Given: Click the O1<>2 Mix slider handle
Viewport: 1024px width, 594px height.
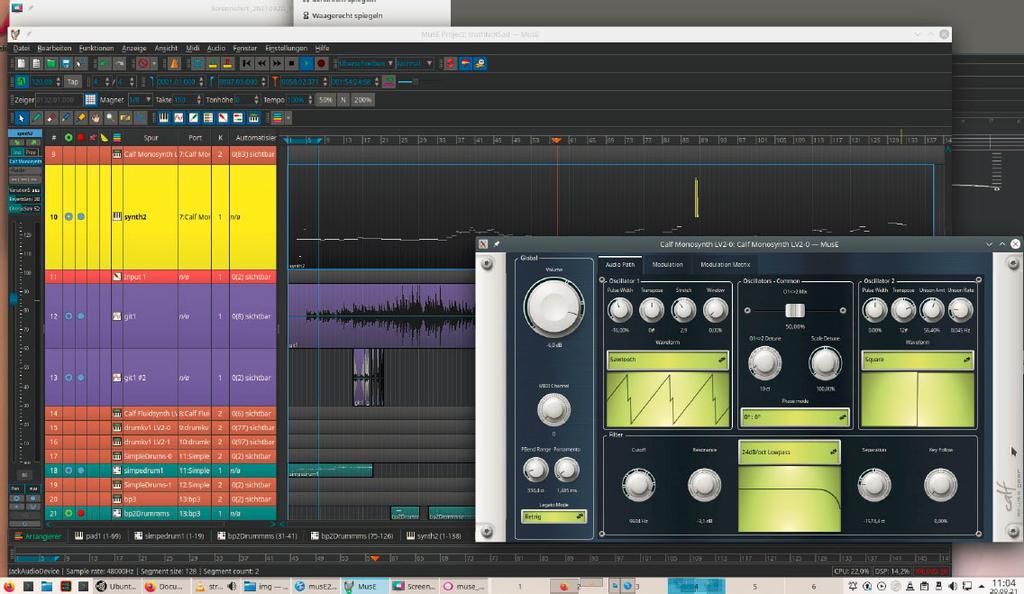Looking at the screenshot, I should coord(795,310).
